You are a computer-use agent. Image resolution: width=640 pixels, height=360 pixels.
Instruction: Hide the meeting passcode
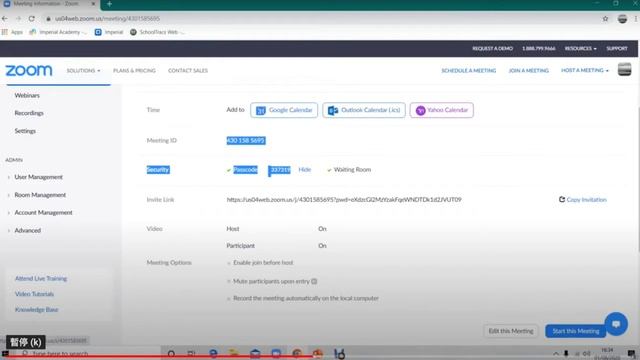point(304,169)
